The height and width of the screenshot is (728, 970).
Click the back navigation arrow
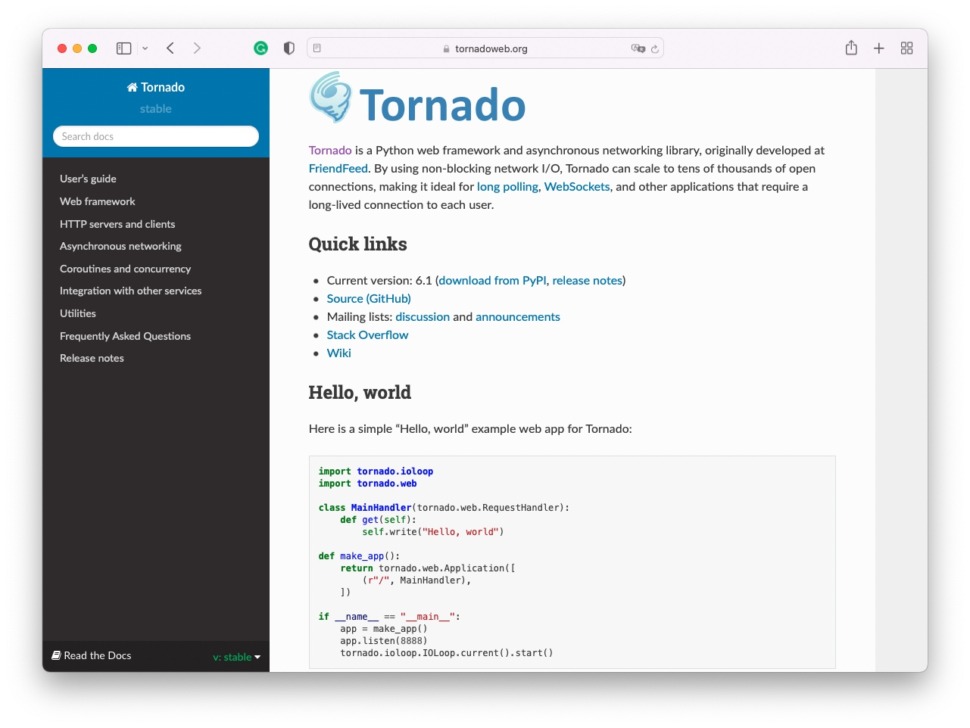pos(170,47)
